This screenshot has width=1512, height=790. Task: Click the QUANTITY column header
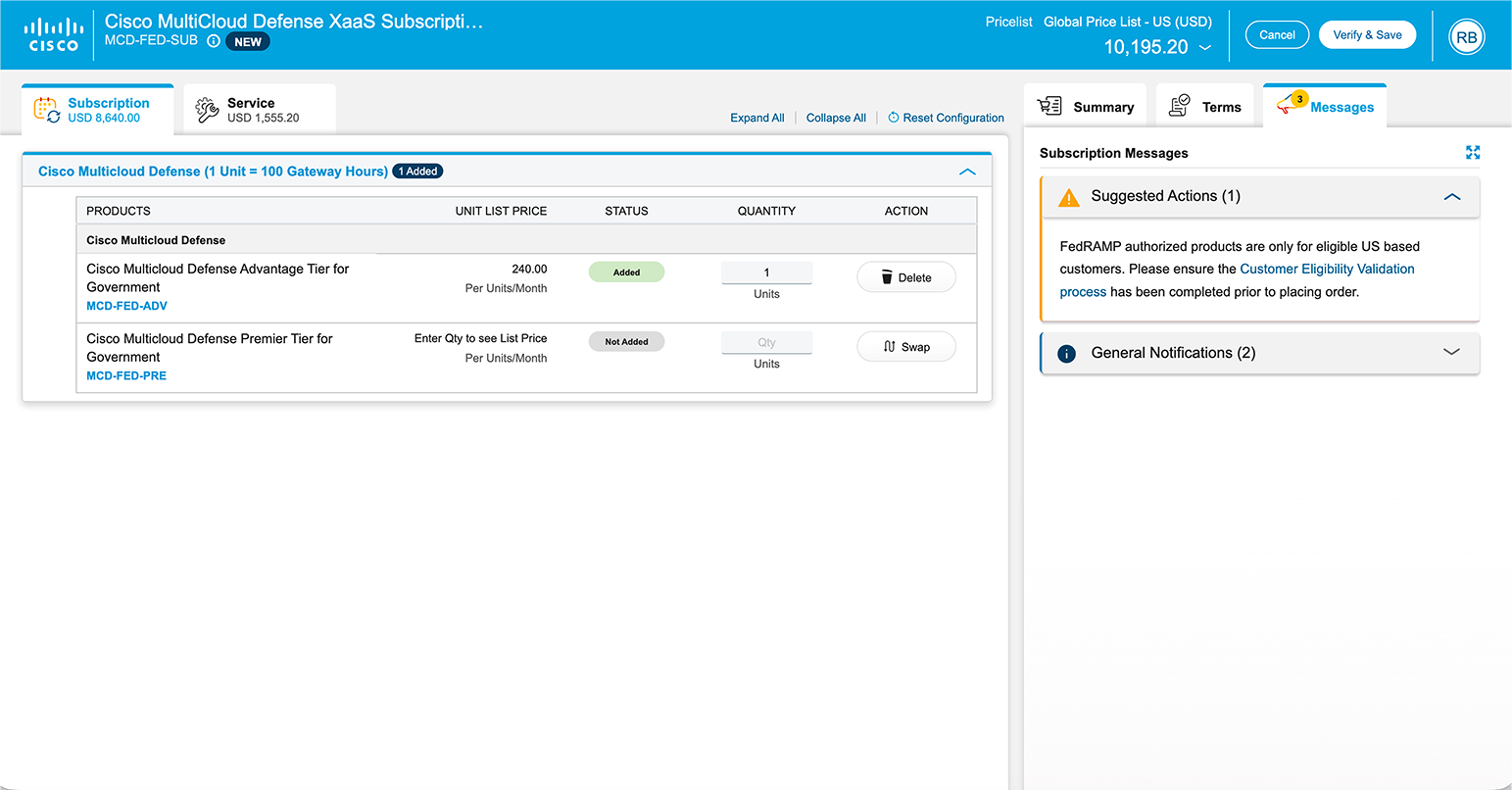pyautogui.click(x=766, y=211)
